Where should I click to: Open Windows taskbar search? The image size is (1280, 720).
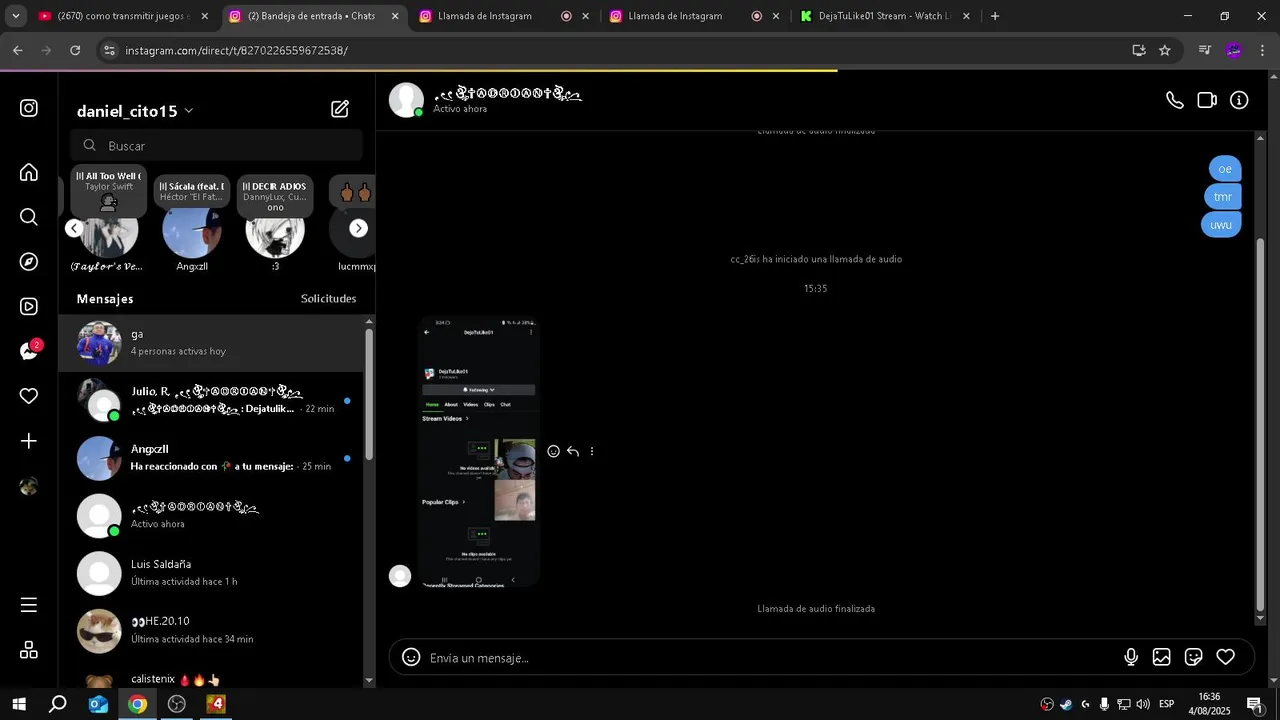pyautogui.click(x=58, y=704)
